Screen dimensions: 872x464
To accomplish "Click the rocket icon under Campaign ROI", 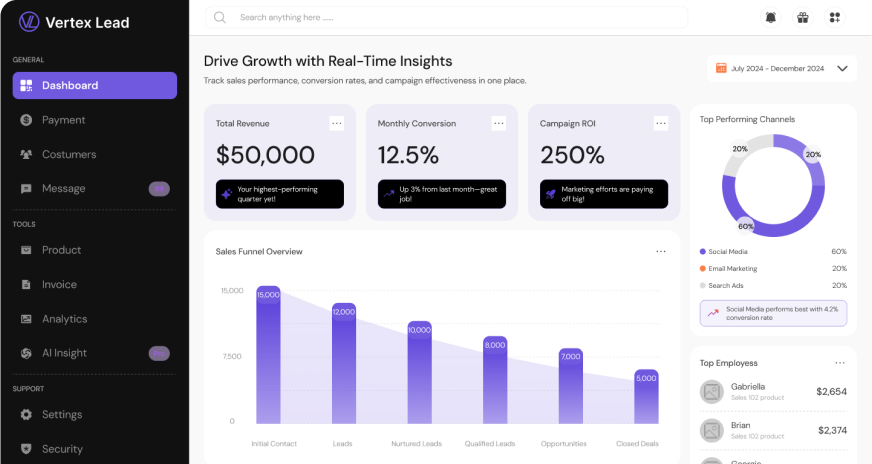I will click(550, 193).
